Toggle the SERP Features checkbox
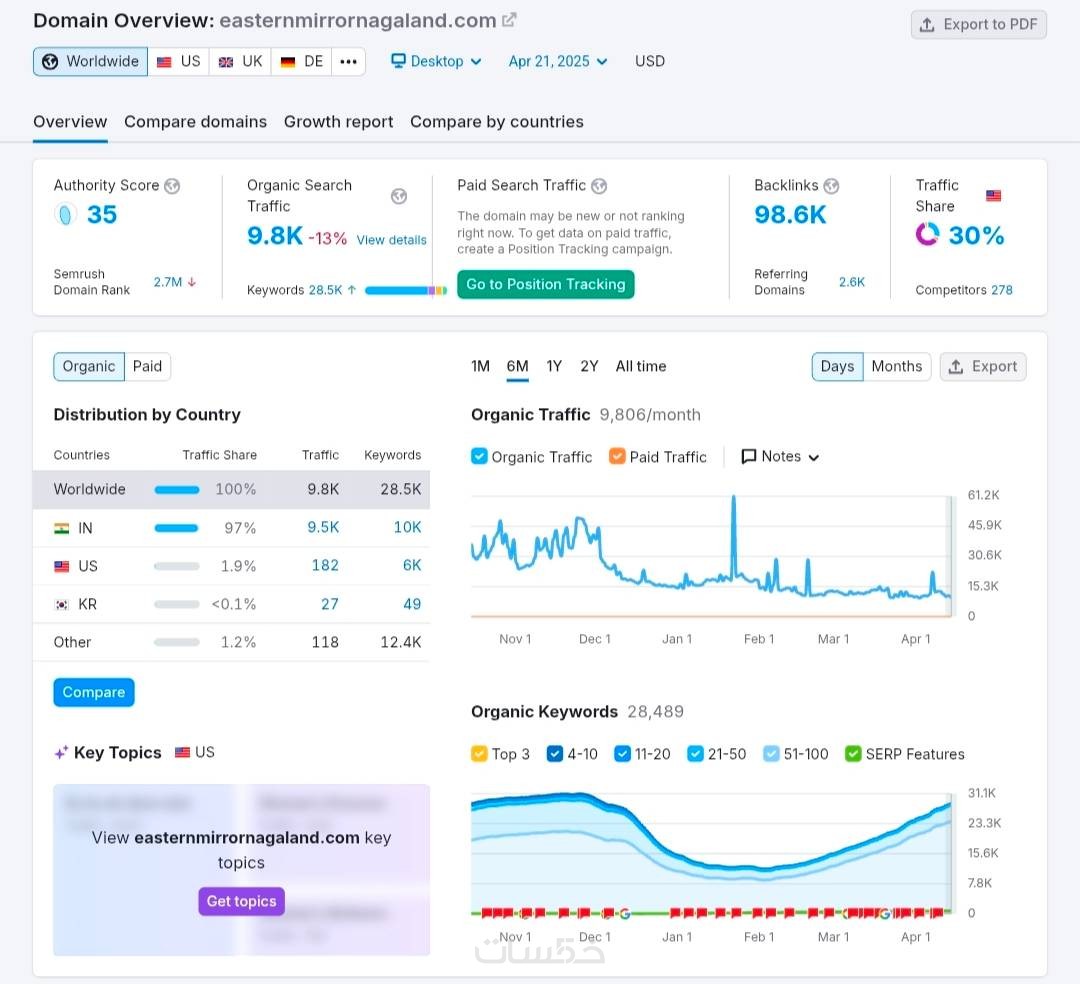 pyautogui.click(x=853, y=753)
